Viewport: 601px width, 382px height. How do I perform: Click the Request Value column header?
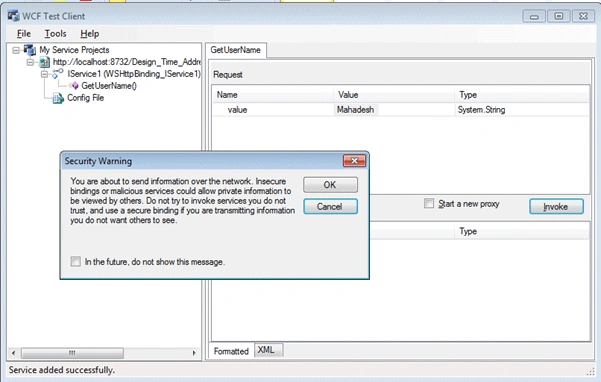(394, 95)
